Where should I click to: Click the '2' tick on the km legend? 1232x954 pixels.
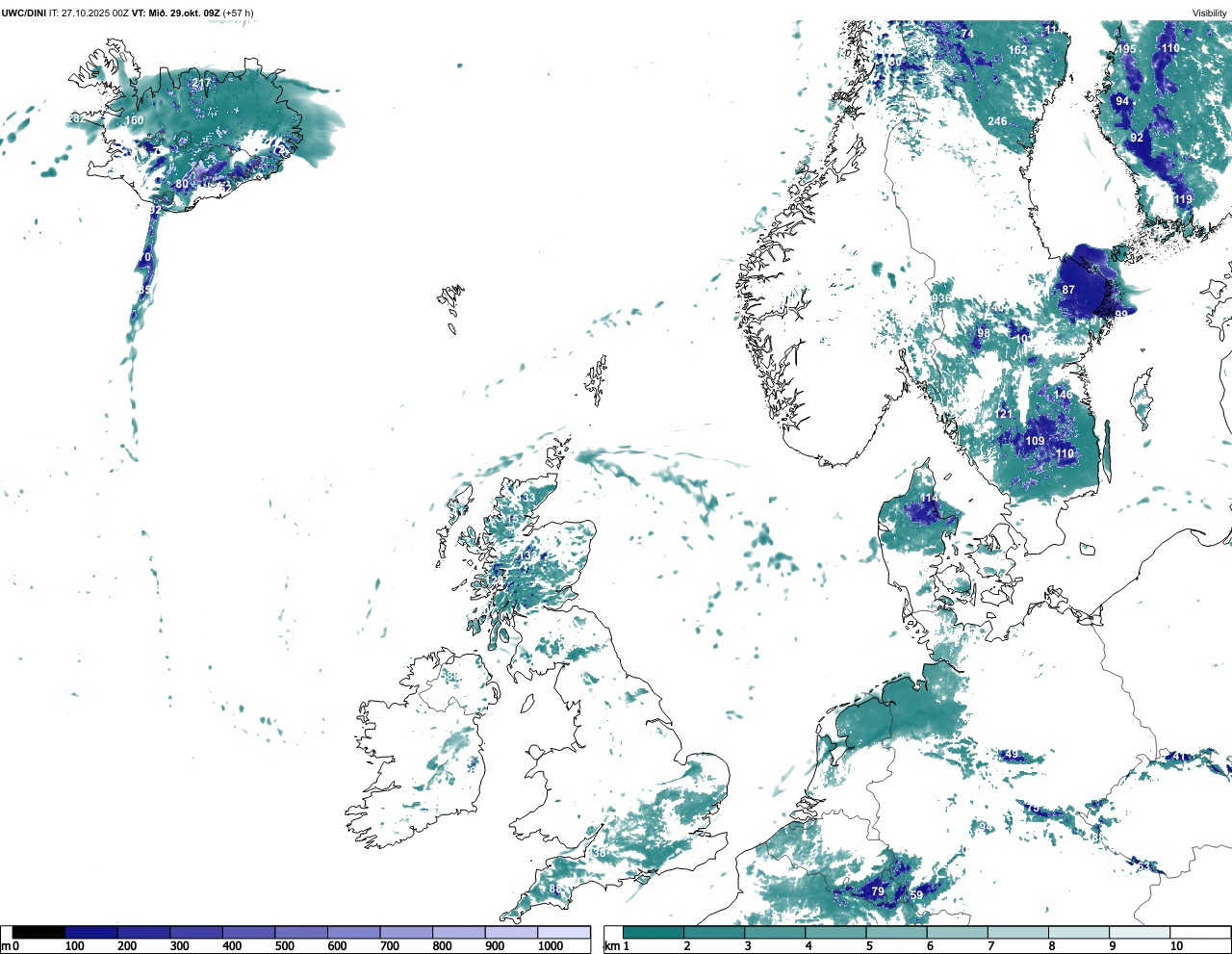[x=686, y=946]
